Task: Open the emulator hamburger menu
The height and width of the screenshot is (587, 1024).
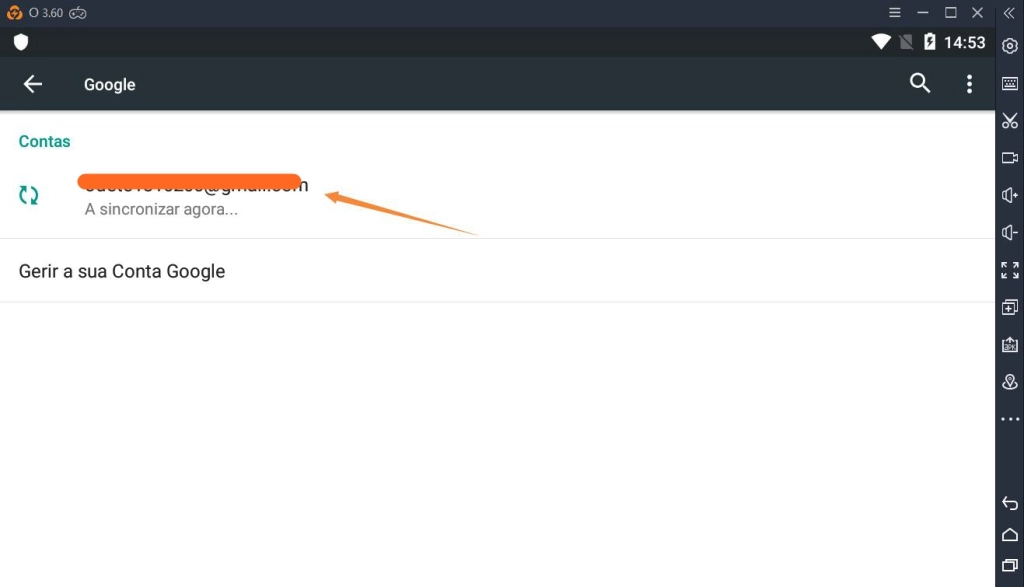Action: click(895, 12)
